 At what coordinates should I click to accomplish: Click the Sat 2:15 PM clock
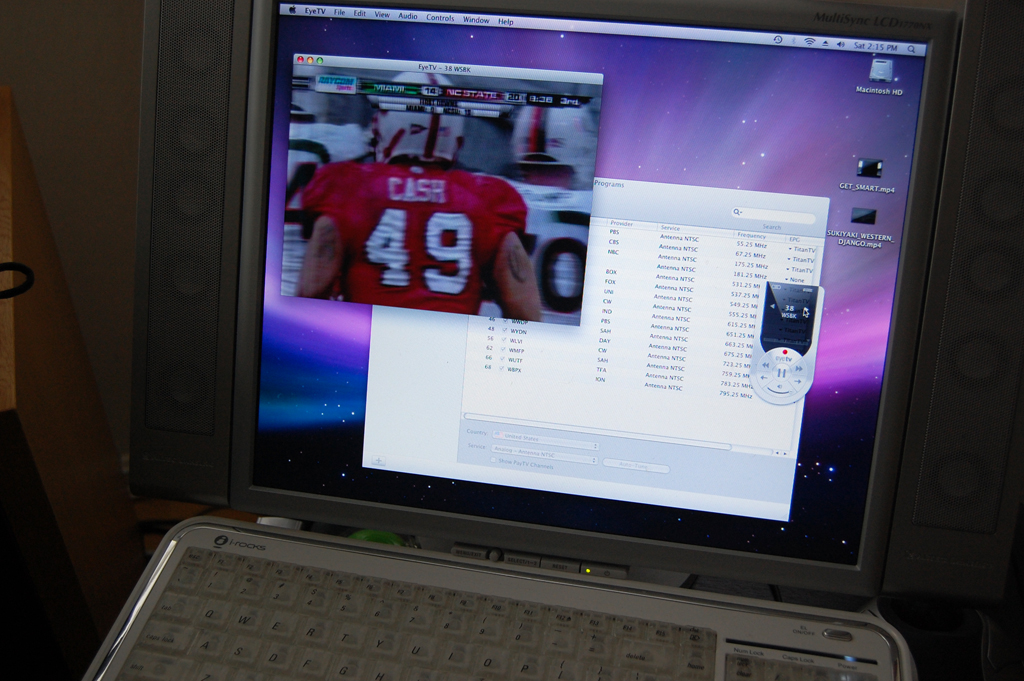pos(876,47)
